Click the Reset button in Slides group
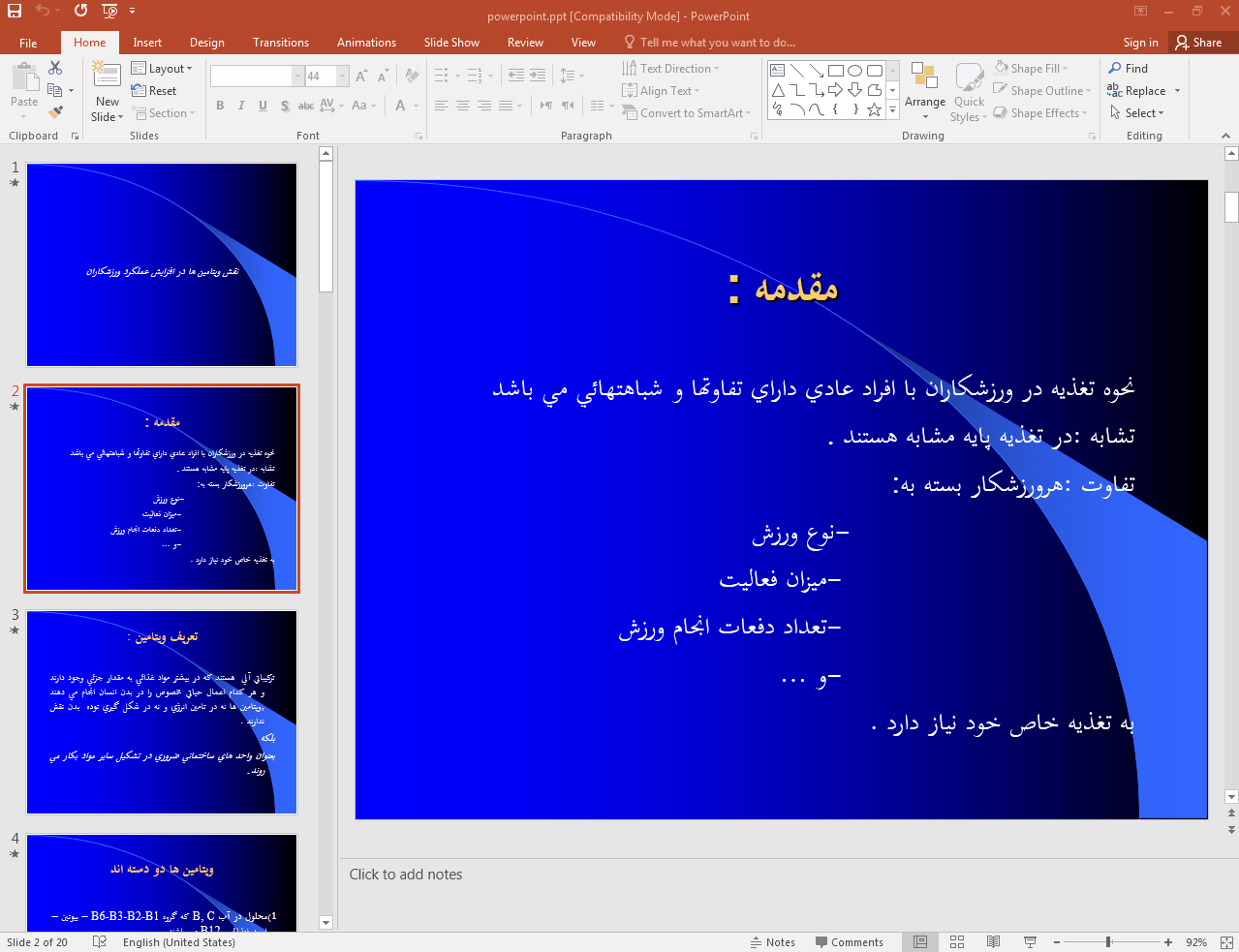Viewport: 1239px width, 952px height. [154, 91]
